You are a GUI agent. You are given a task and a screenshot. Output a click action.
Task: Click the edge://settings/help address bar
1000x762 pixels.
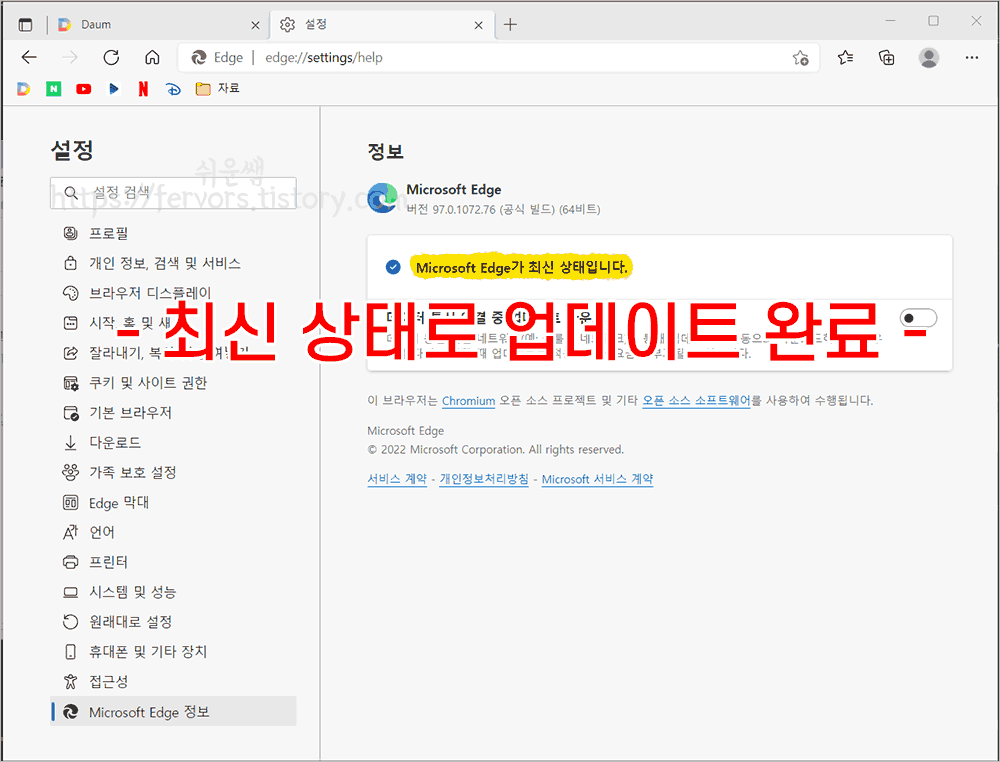(497, 57)
